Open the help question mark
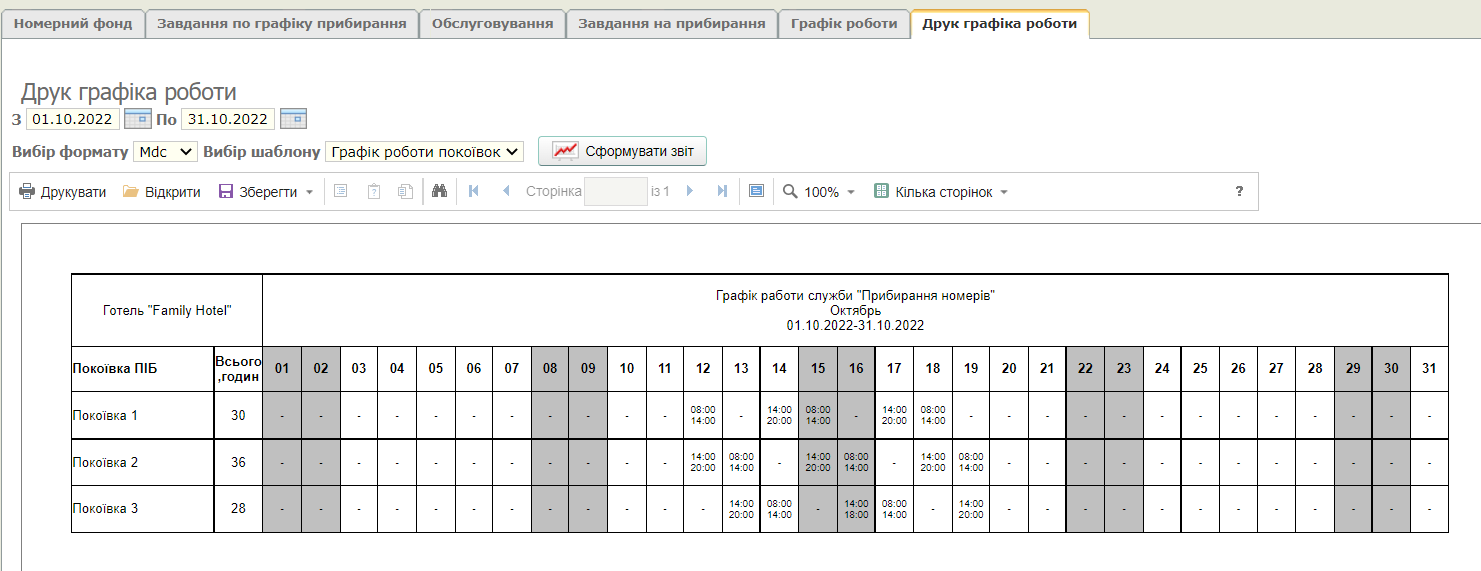Viewport: 1481px width, 571px height. 1239,192
